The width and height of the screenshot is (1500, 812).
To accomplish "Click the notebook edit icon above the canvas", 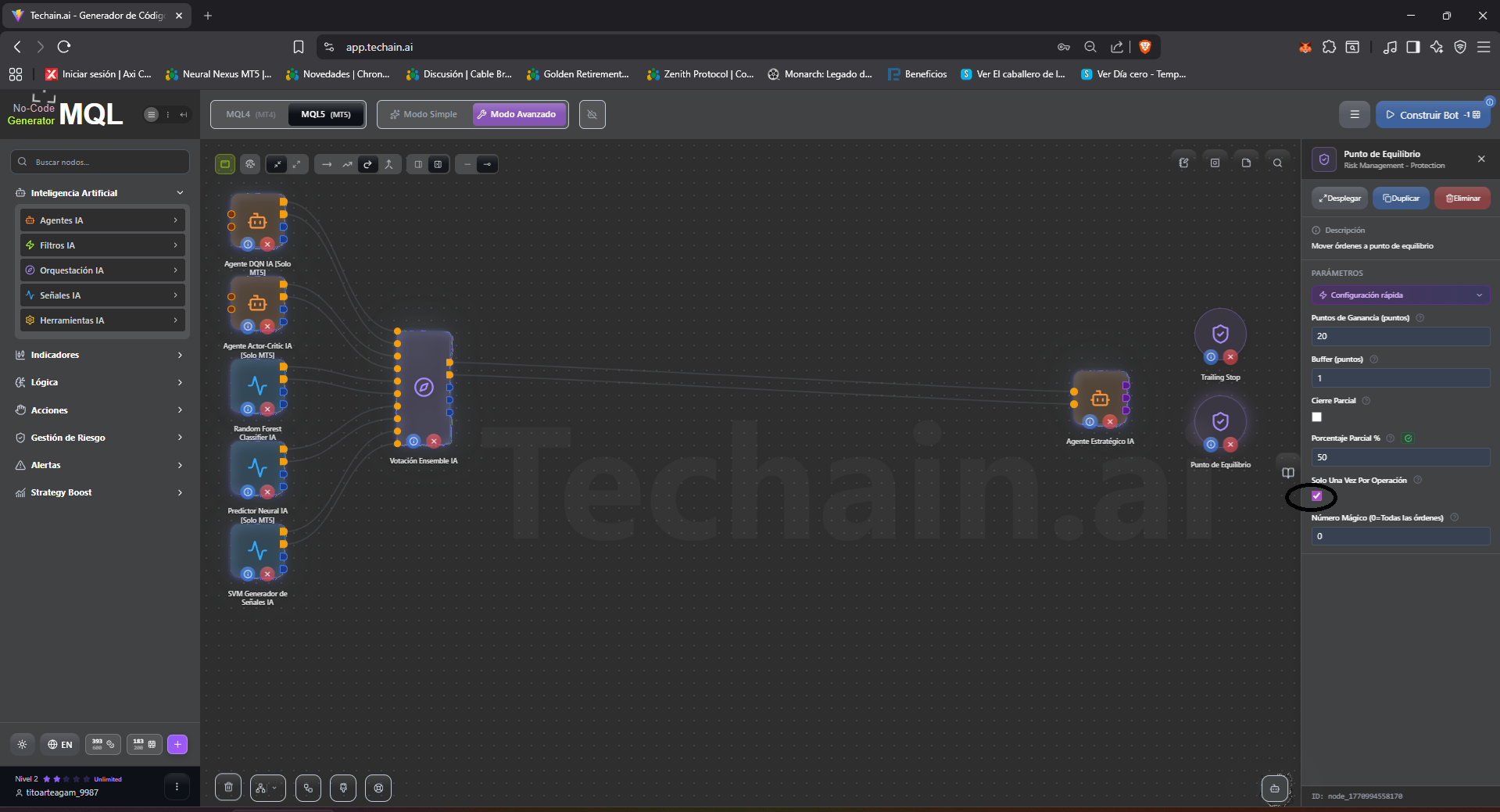I will [x=1183, y=163].
